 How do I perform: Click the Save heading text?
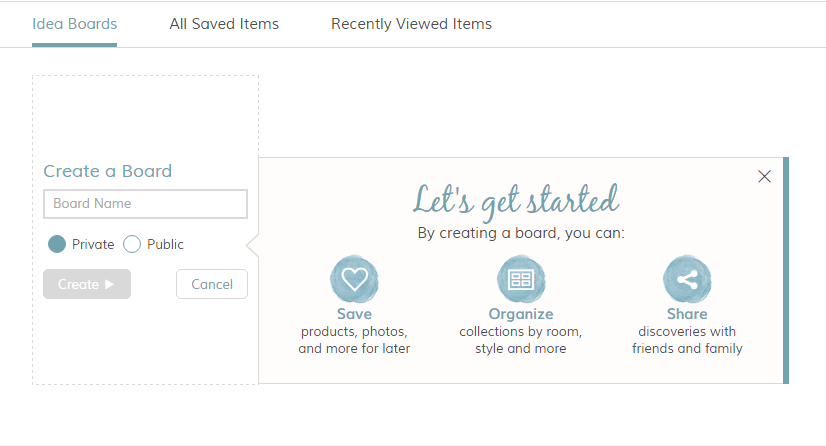click(354, 314)
